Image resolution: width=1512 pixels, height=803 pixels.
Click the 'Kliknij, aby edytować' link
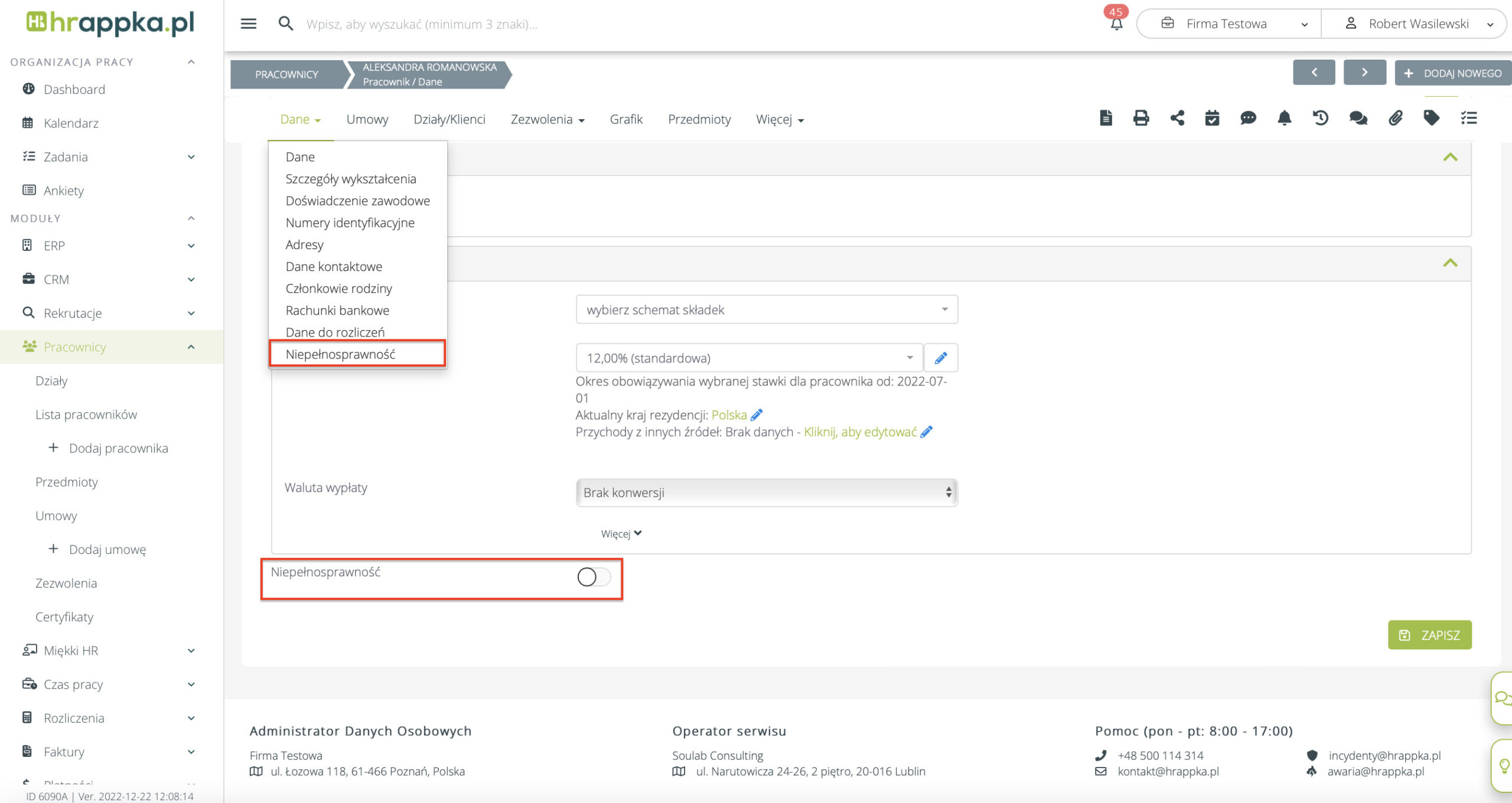(x=860, y=432)
